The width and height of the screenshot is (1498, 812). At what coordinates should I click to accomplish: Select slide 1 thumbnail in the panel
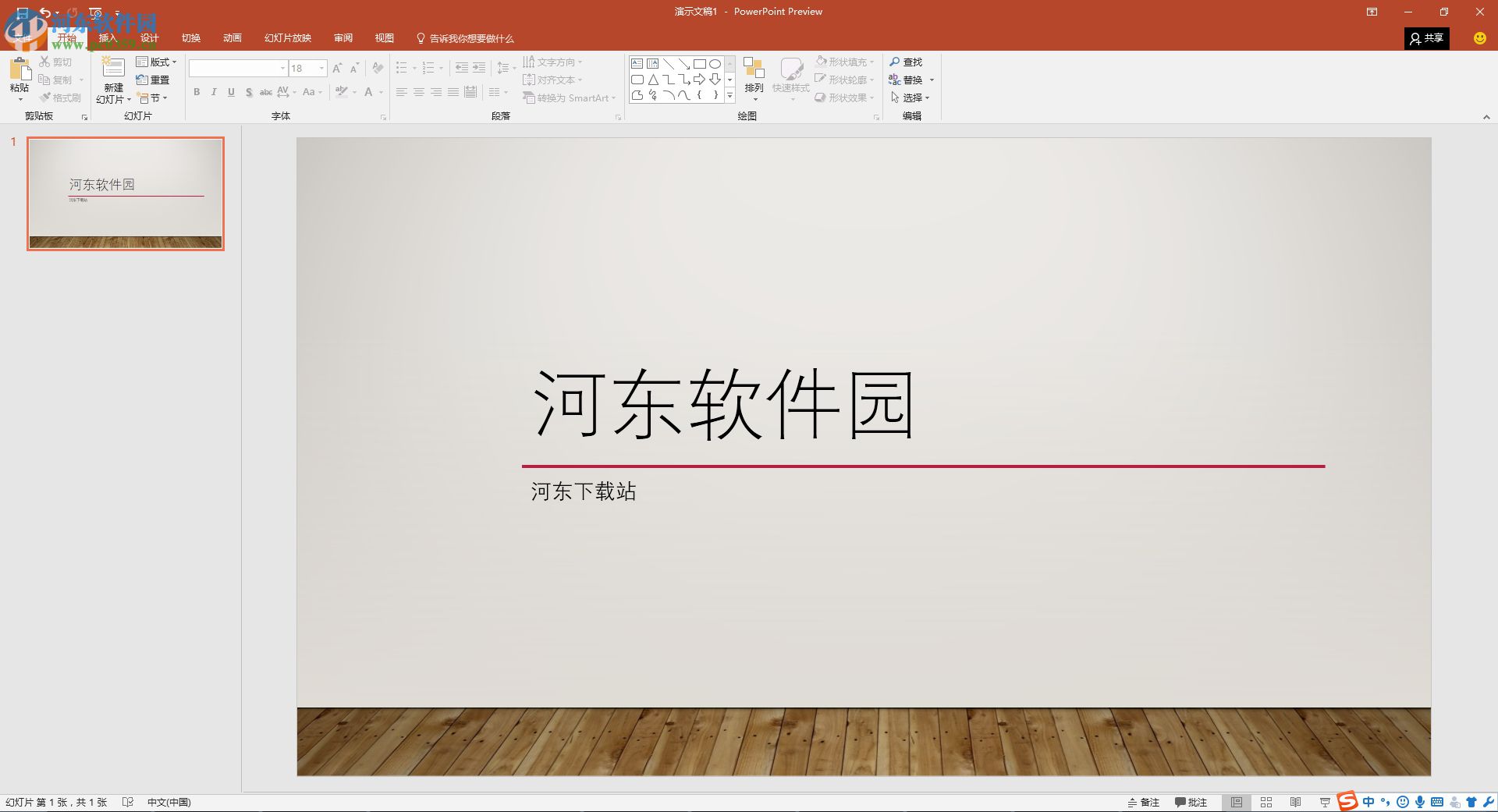point(125,193)
